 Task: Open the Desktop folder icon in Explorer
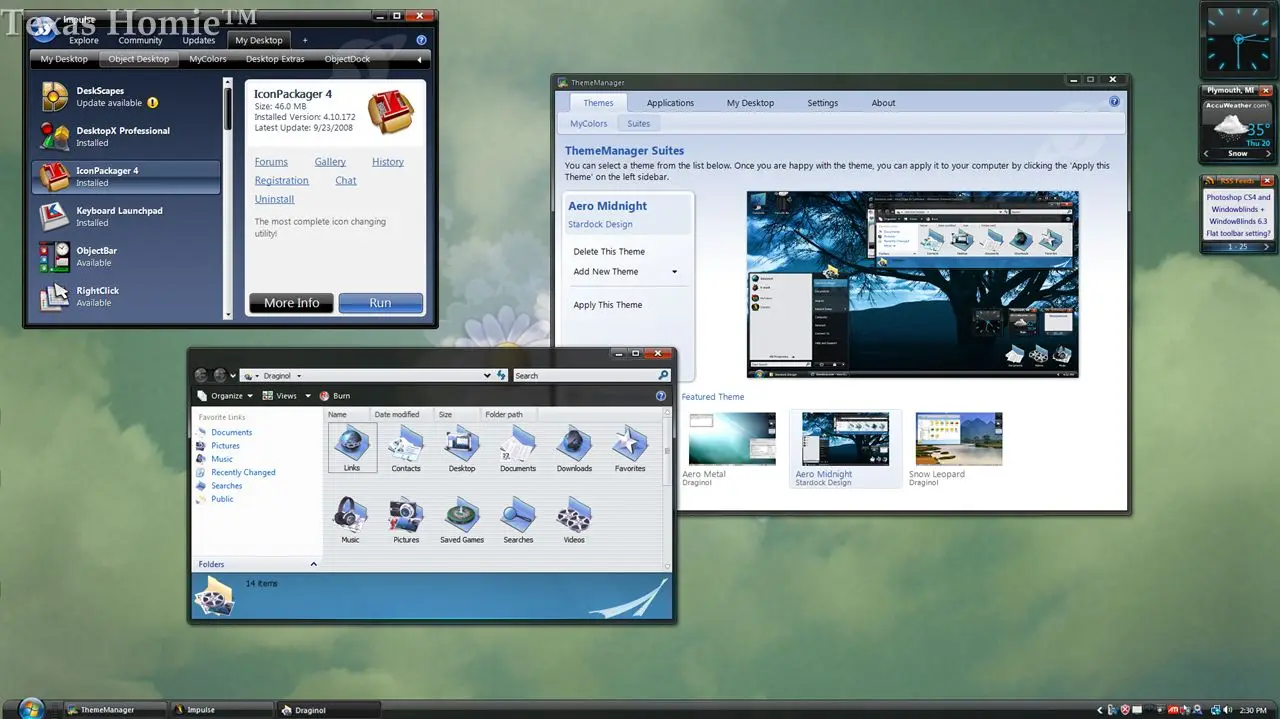point(462,442)
